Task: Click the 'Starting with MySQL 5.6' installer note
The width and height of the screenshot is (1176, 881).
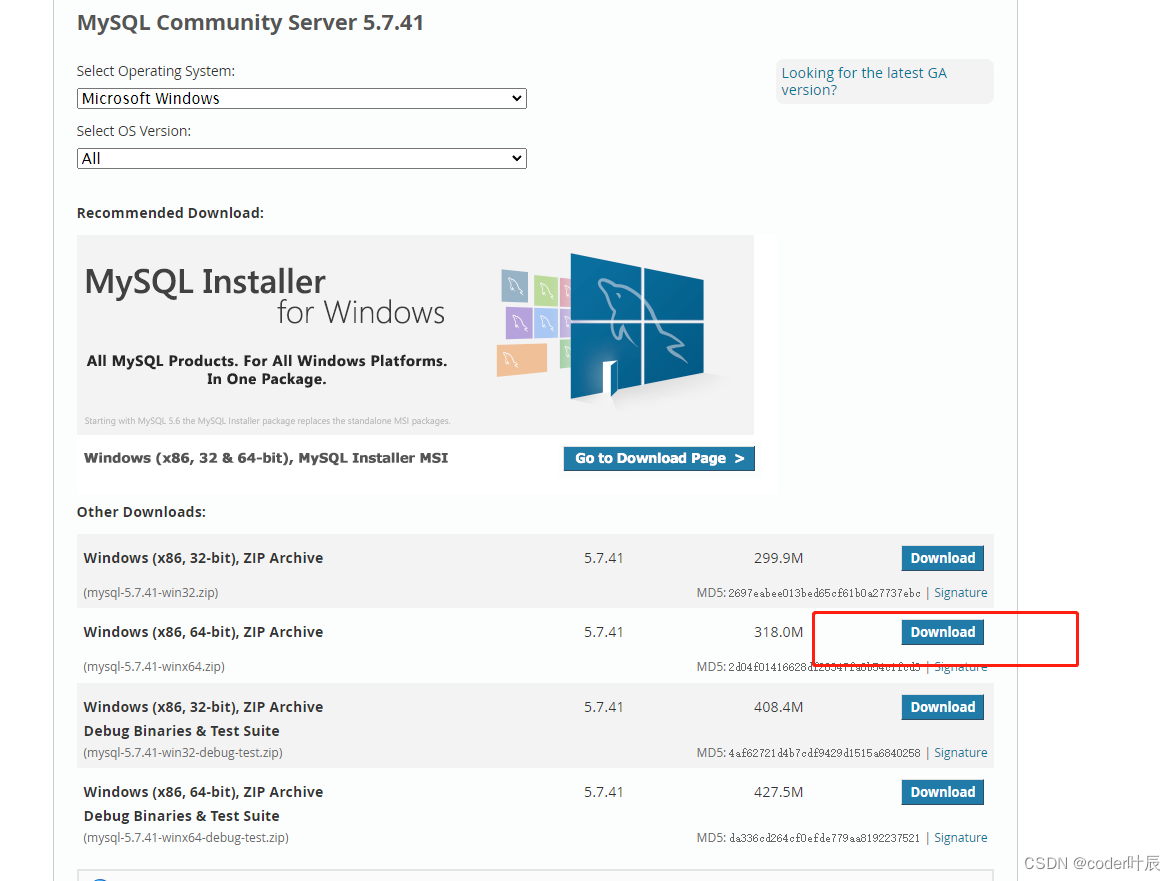Action: pos(267,421)
